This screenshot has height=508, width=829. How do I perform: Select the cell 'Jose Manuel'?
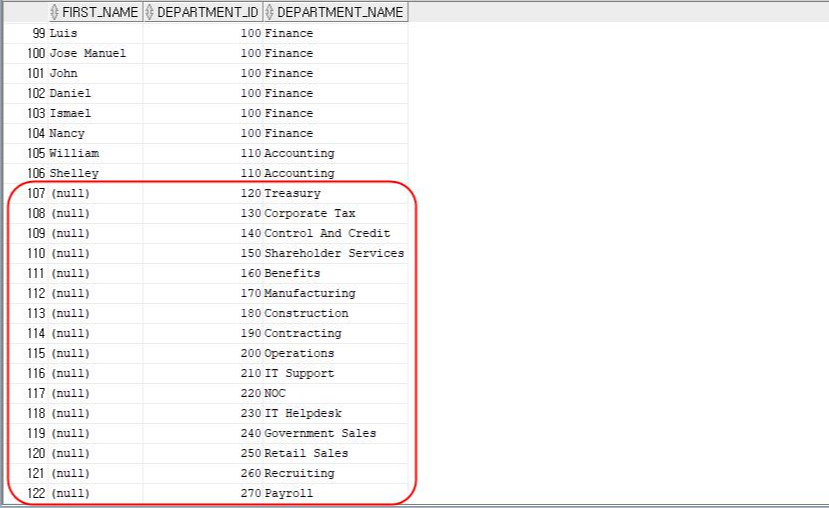pyautogui.click(x=95, y=53)
